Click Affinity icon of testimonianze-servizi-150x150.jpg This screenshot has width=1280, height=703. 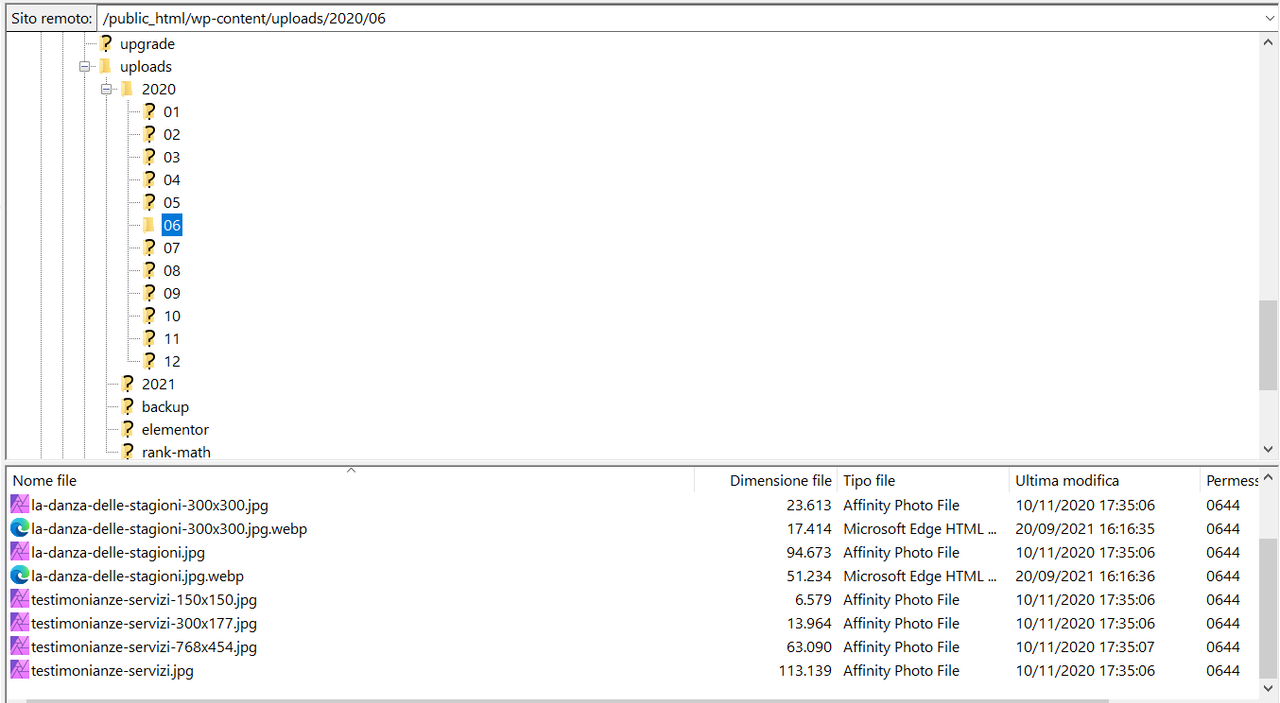point(20,599)
